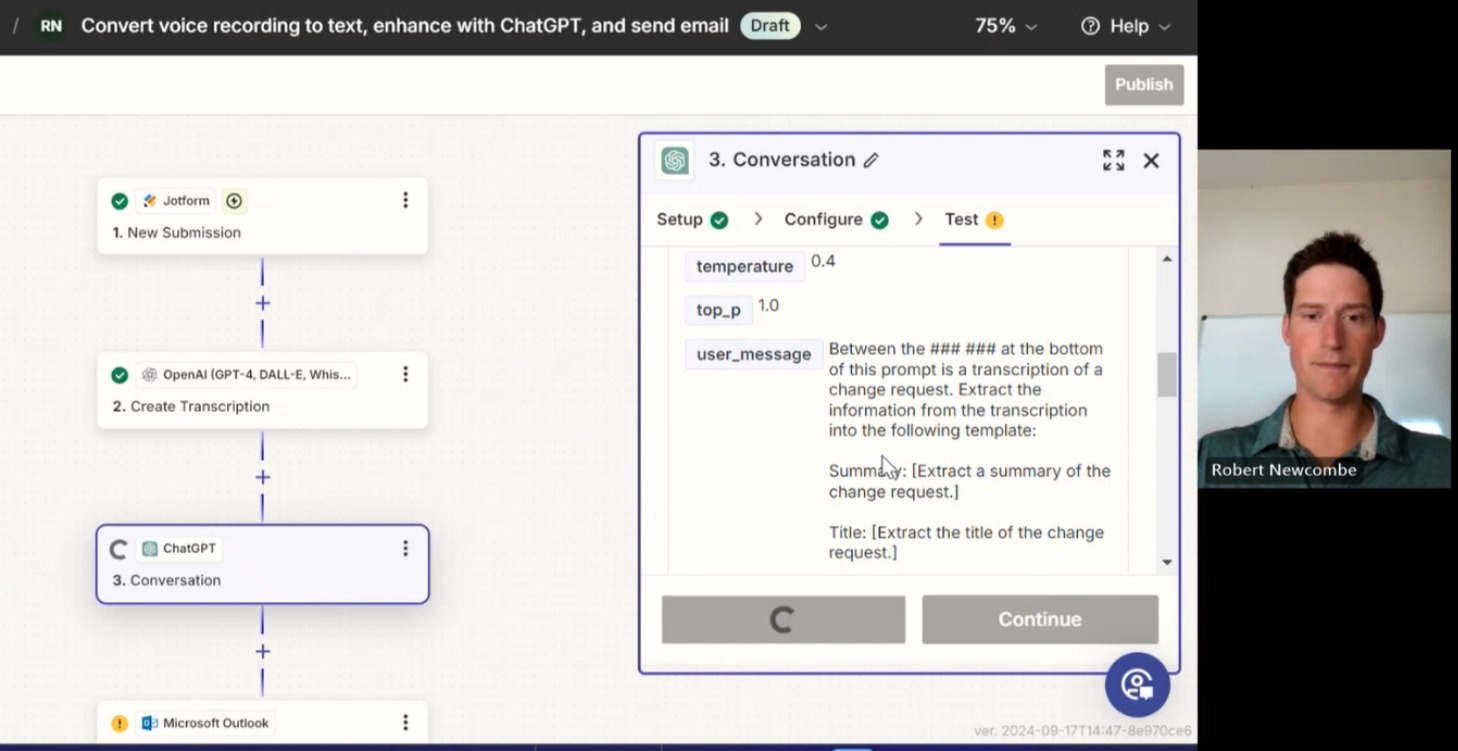
Task: Click the ChatGPT app icon on step 3
Action: tap(150, 549)
